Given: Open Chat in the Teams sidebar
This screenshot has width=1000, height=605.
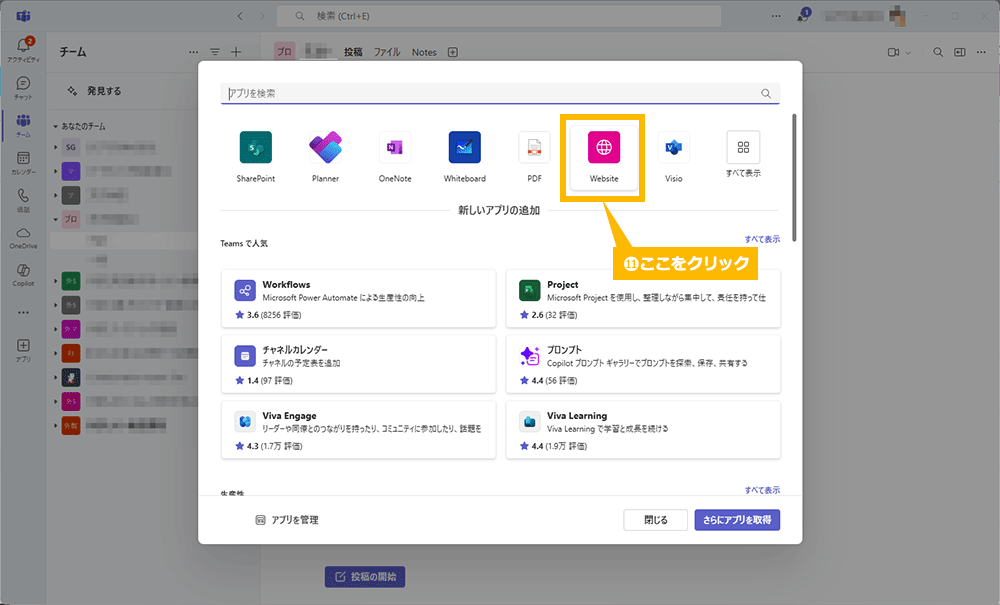Looking at the screenshot, I should [24, 87].
